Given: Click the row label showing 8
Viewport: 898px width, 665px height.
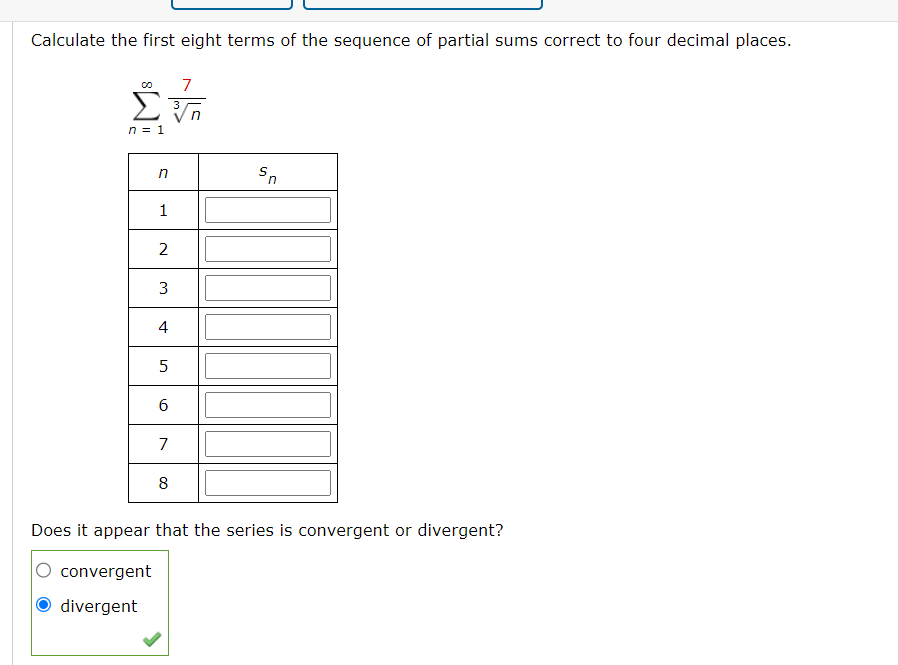Looking at the screenshot, I should (163, 482).
